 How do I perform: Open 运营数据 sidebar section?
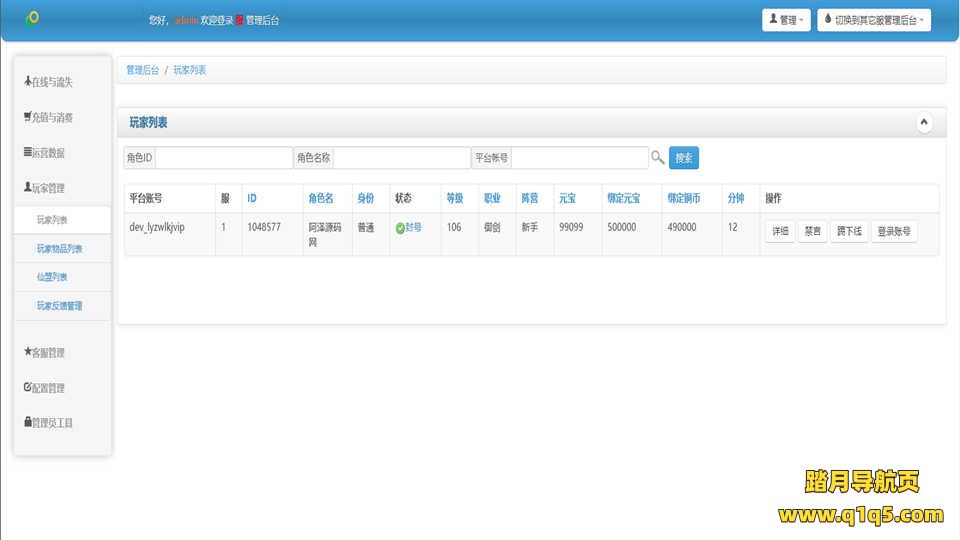[x=46, y=153]
